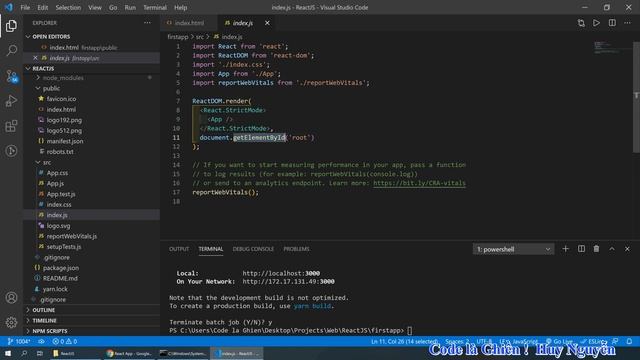Click the src breadcrumb
Viewport: 640px width, 360px height.
point(200,37)
